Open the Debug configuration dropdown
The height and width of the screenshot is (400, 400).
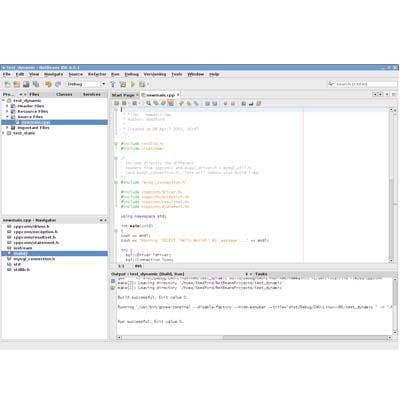click(x=86, y=84)
